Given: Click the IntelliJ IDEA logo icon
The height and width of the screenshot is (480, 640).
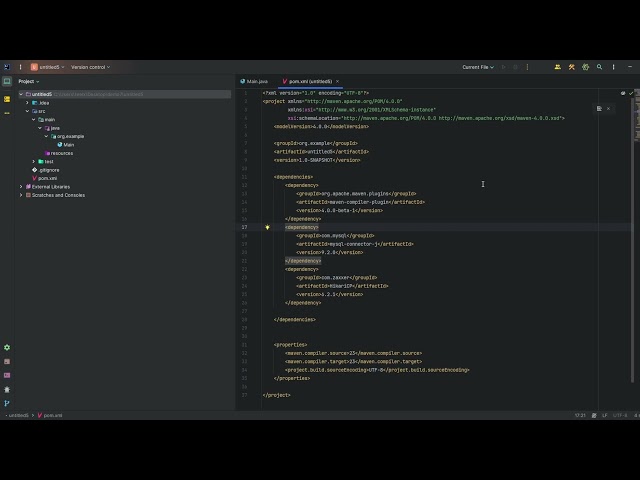Looking at the screenshot, I should pyautogui.click(x=7, y=67).
